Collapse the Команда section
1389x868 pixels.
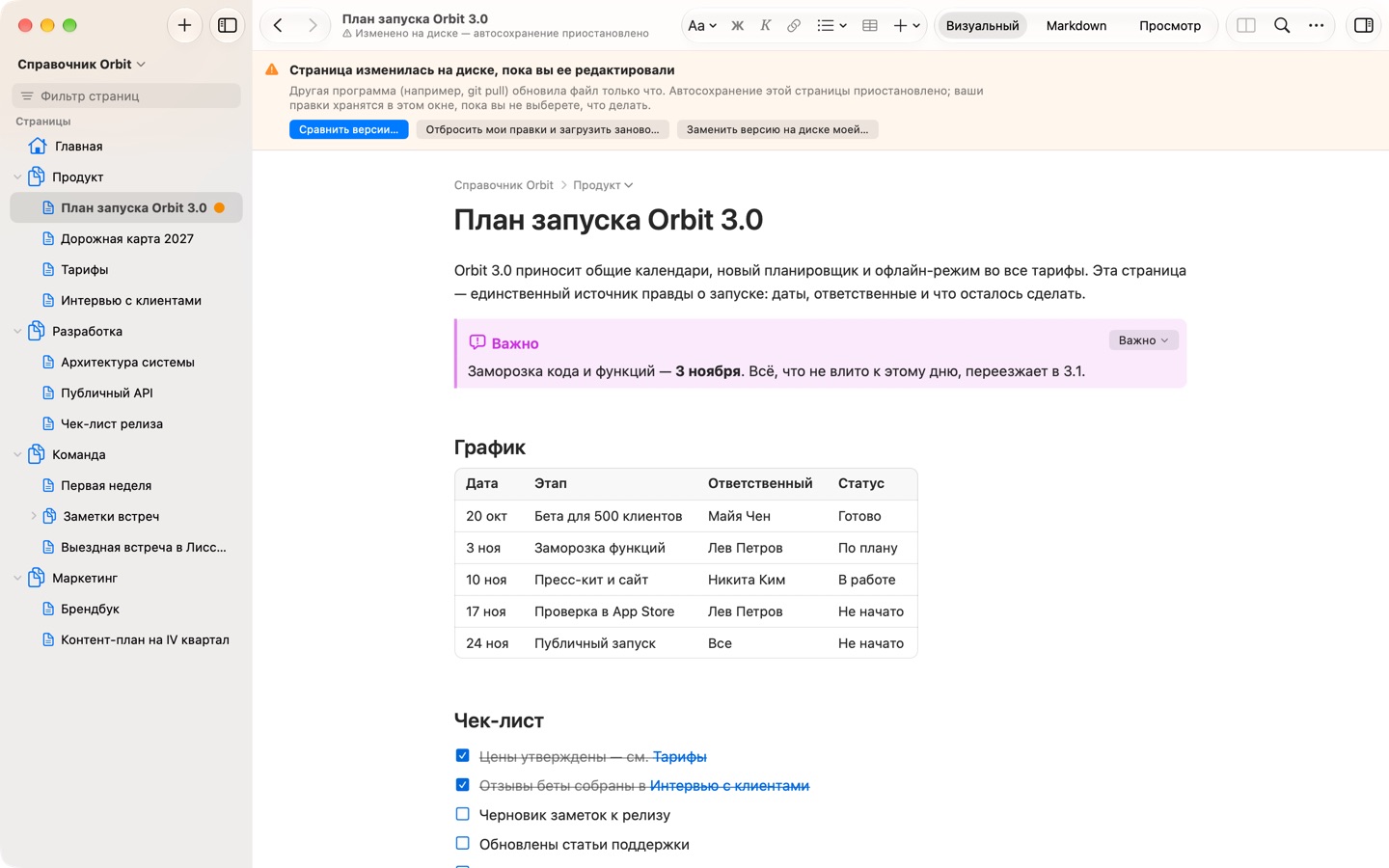pos(17,455)
